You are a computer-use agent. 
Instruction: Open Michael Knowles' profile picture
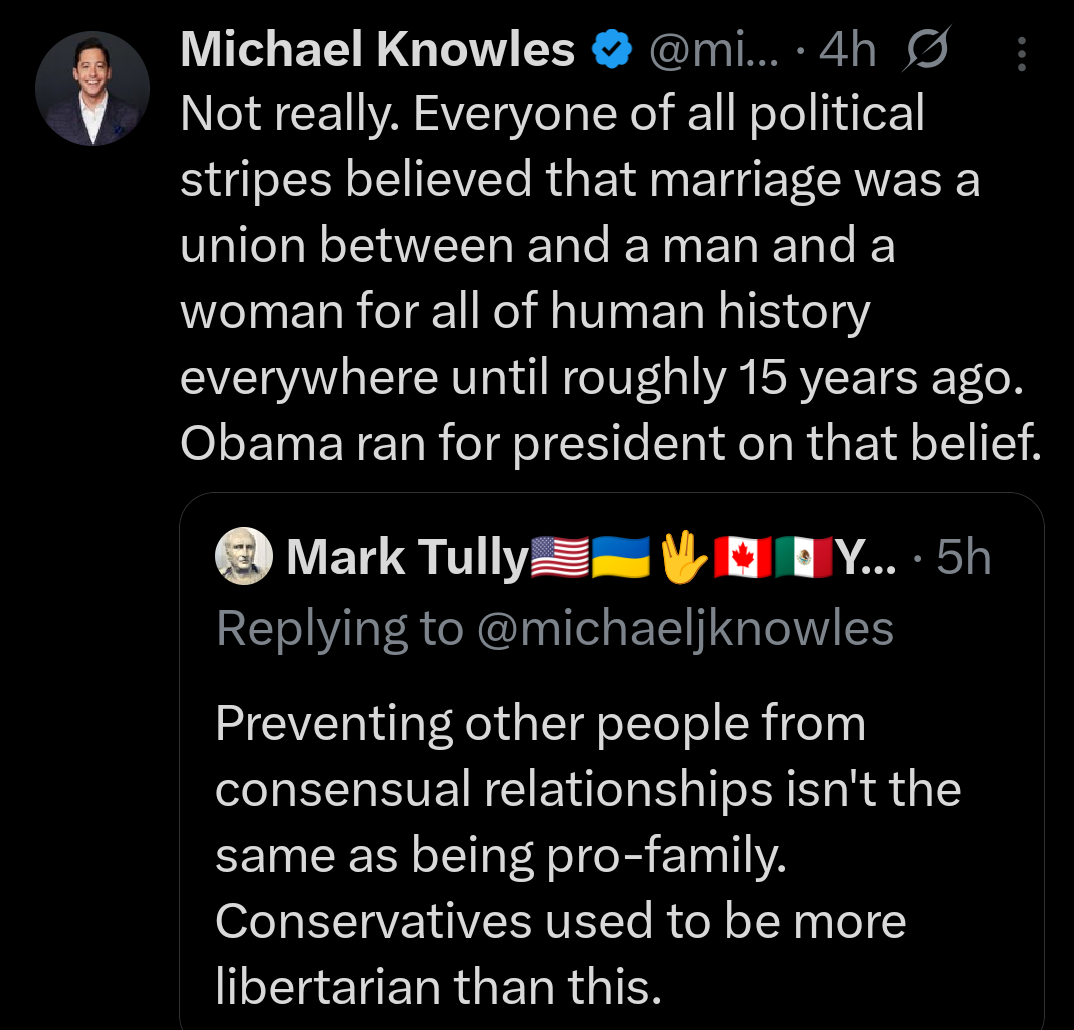(x=92, y=88)
